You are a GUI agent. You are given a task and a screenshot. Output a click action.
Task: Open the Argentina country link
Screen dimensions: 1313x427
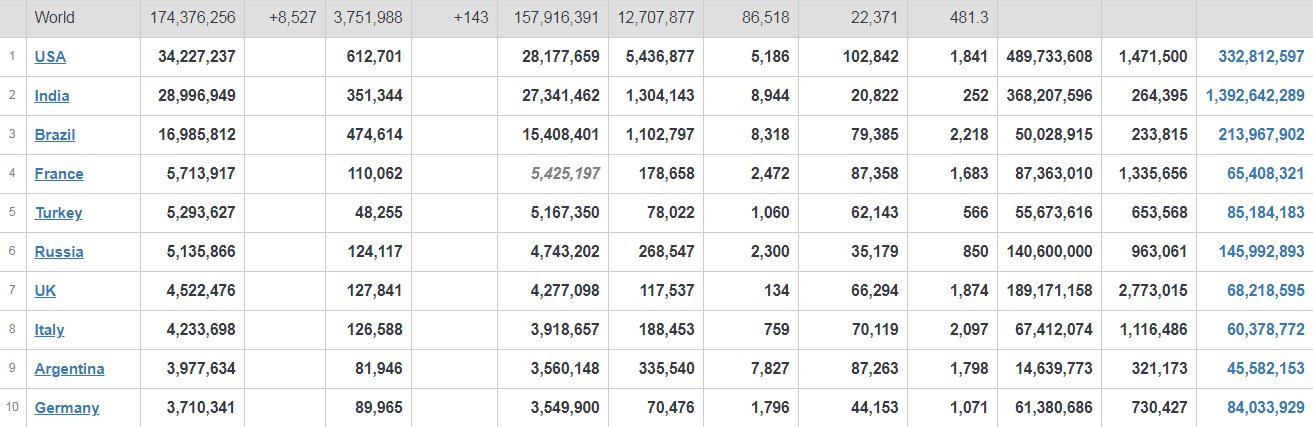[69, 369]
